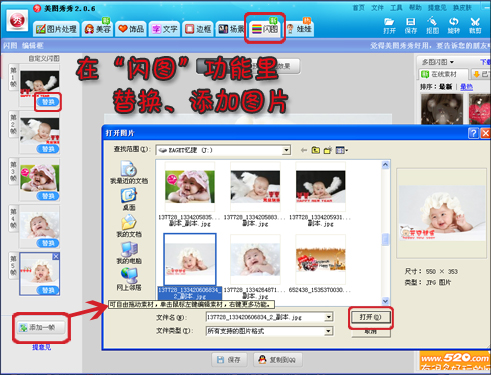Click the 提意见 link below add frame
The width and height of the screenshot is (491, 375).
click(41, 347)
